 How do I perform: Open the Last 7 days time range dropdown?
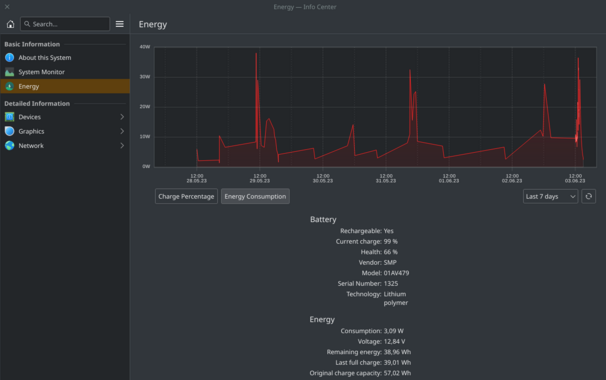click(x=550, y=196)
